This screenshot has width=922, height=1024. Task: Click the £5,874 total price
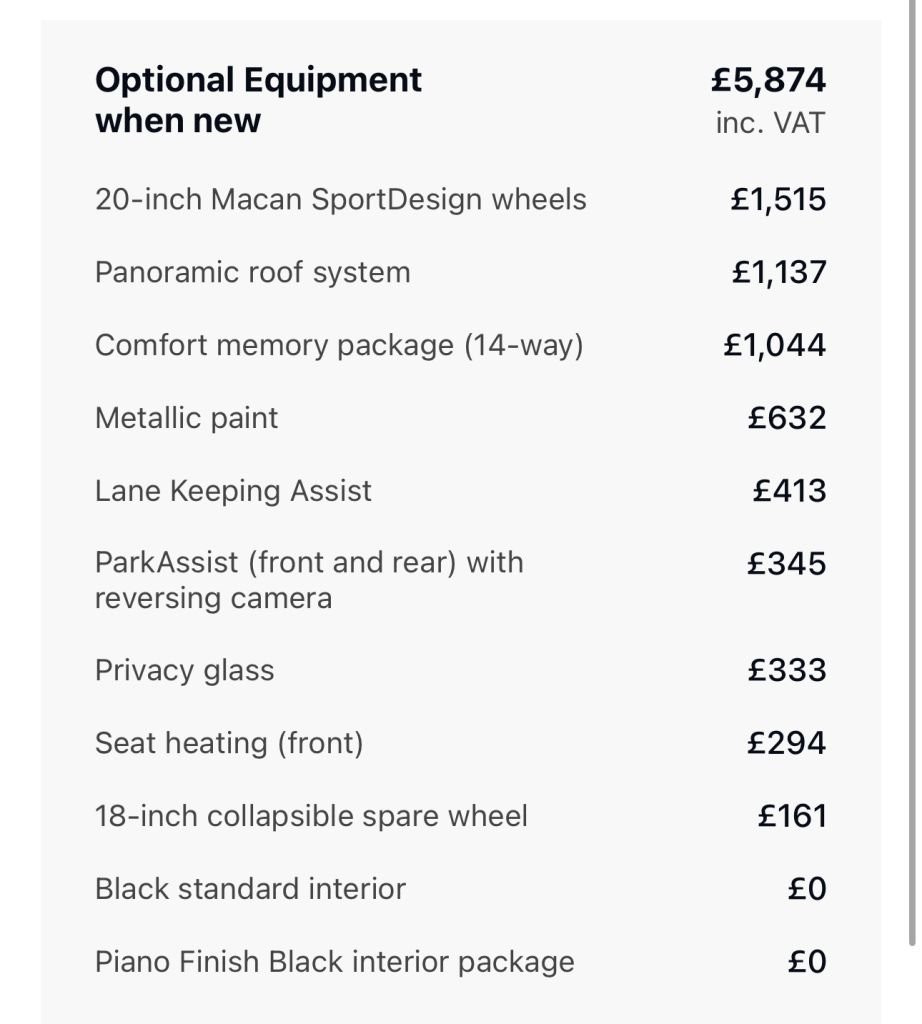[767, 80]
